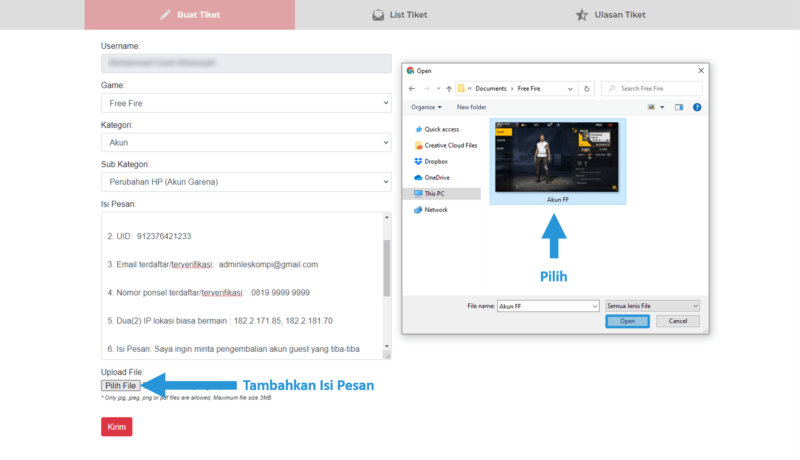Click the pencil icon beside Buat Tiket
Viewport: 800px width, 460px height.
pyautogui.click(x=165, y=15)
